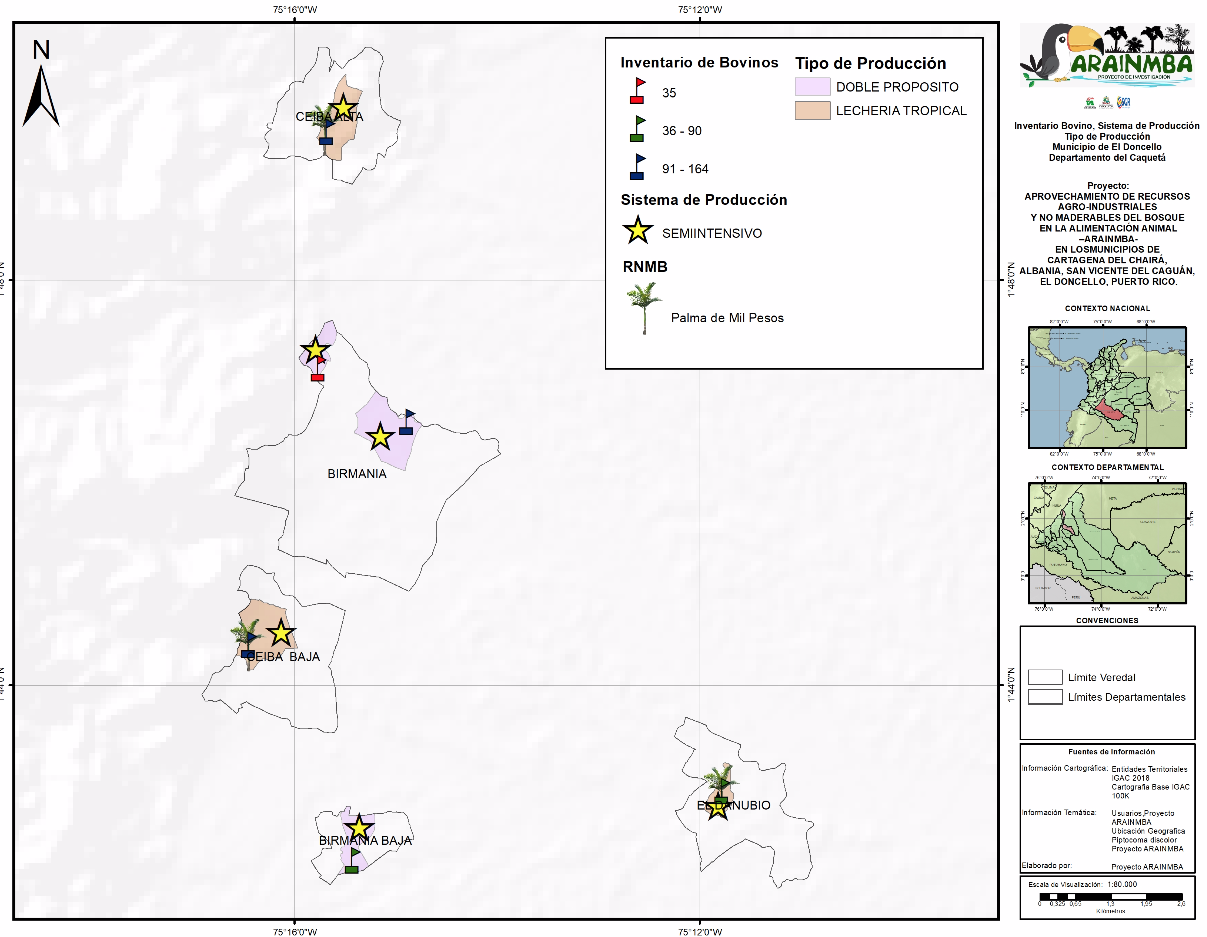The width and height of the screenshot is (1207, 937).
Task: Click the 'Municipio de El Doncello' title line
Action: (1107, 147)
